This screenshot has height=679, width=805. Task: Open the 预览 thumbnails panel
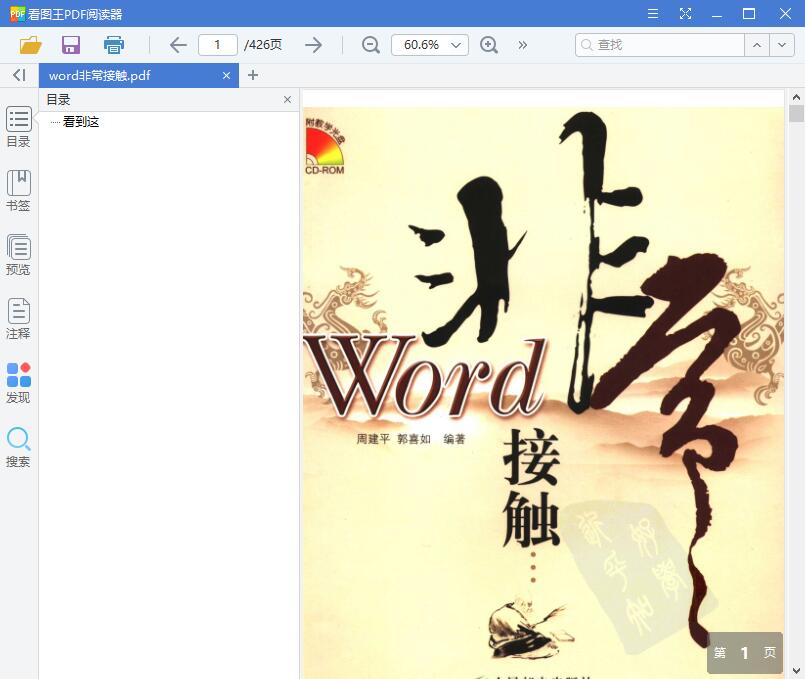click(18, 255)
